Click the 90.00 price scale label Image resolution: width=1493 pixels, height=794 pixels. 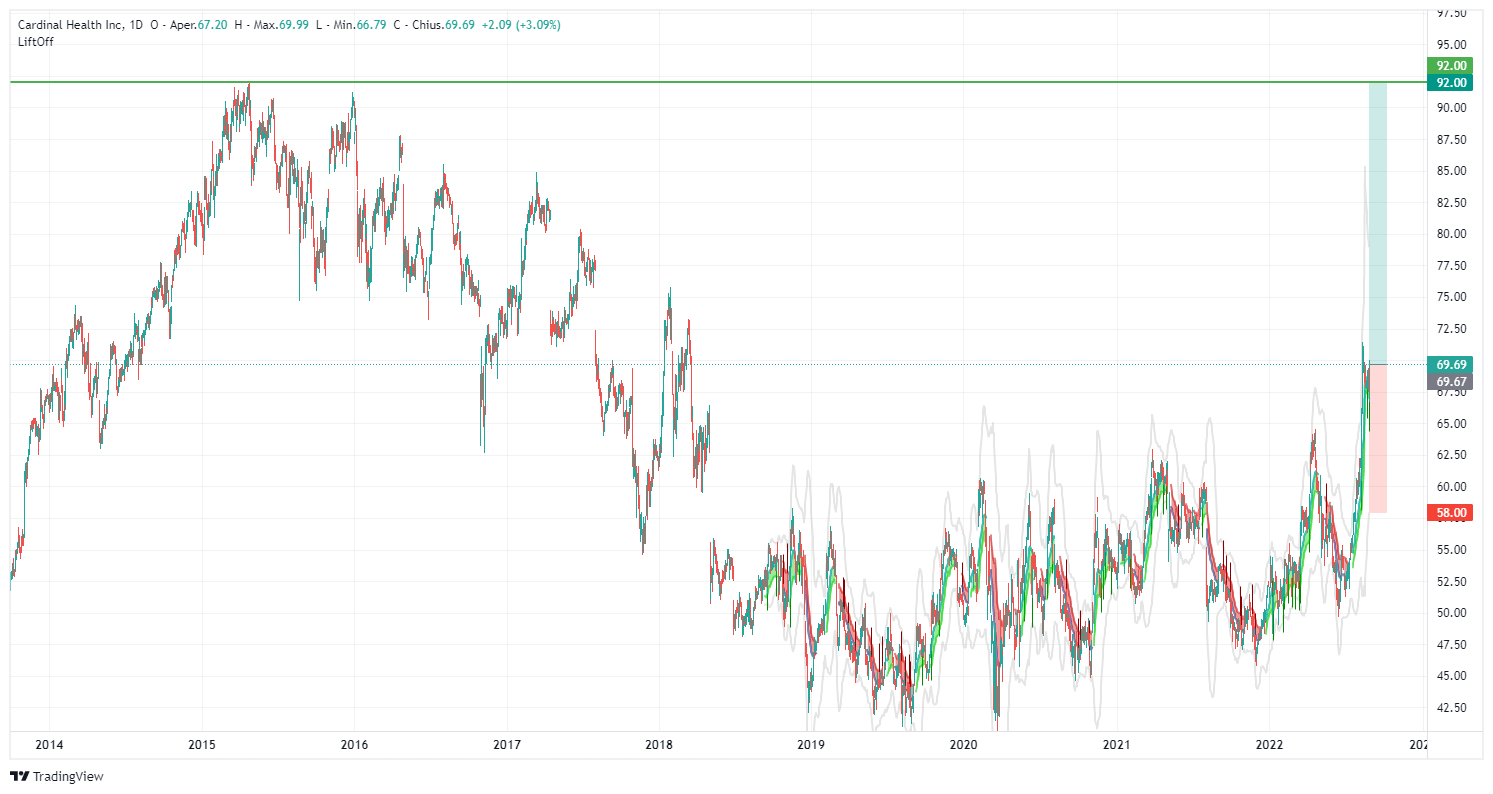coord(1451,108)
